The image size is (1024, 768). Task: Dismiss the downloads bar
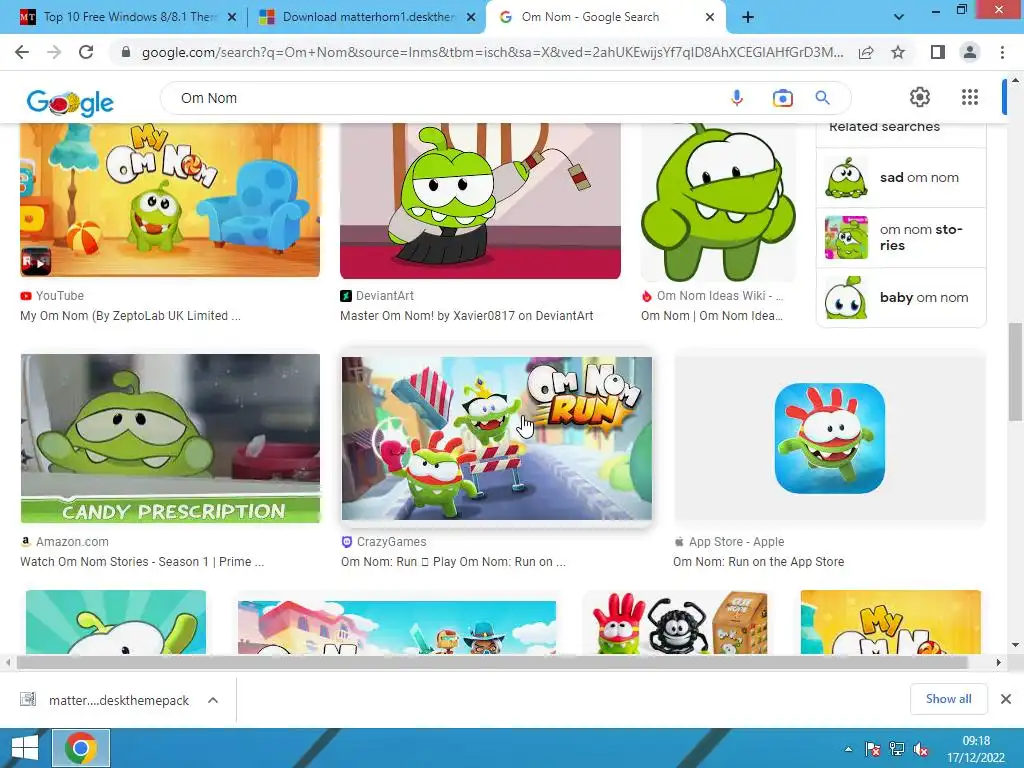click(x=1006, y=699)
